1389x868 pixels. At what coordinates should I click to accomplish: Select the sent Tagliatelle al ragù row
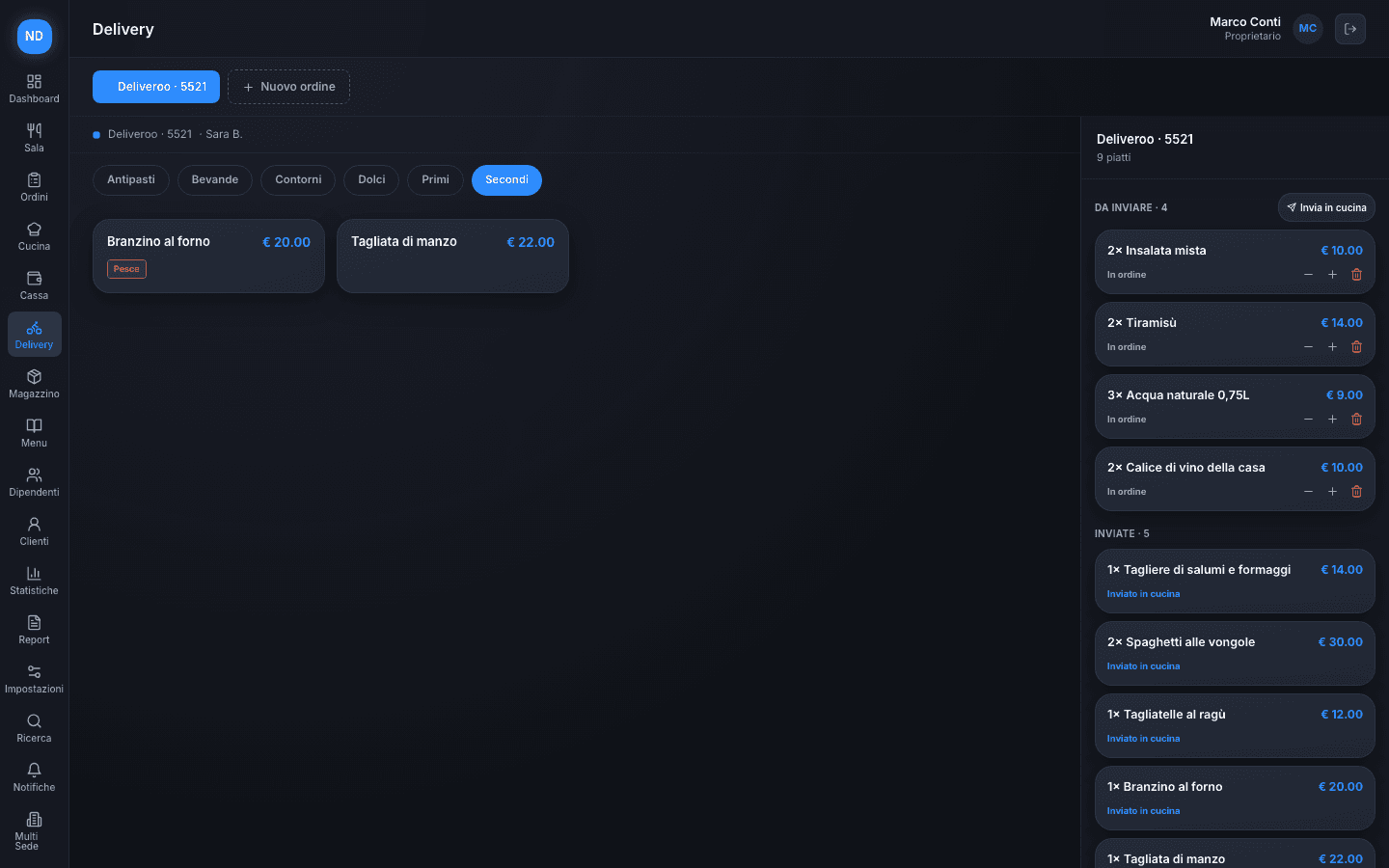tap(1235, 725)
